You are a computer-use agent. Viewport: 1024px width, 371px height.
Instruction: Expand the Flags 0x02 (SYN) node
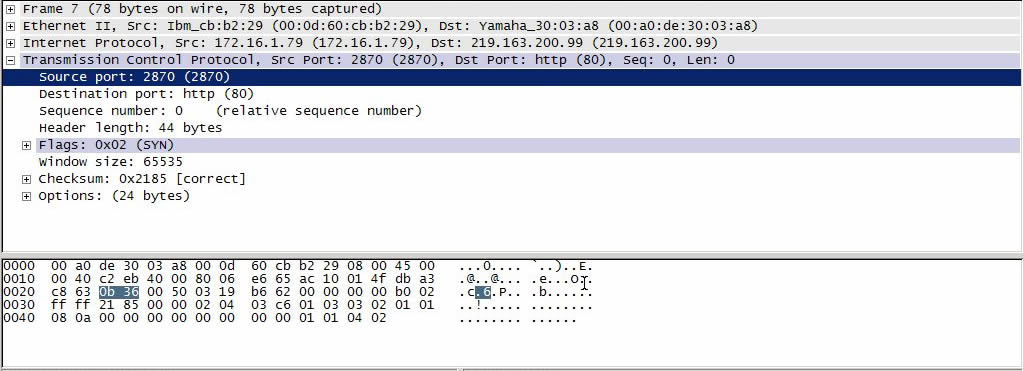pos(27,145)
